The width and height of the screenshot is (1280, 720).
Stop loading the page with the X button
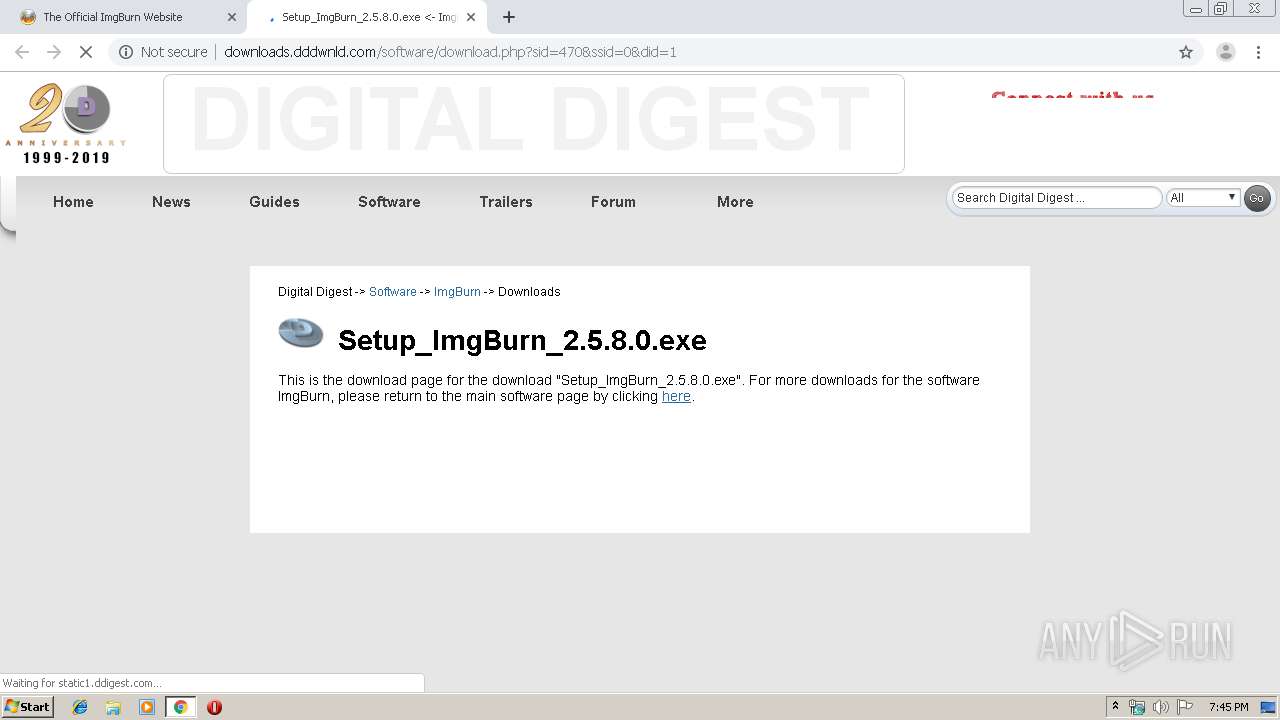(86, 52)
